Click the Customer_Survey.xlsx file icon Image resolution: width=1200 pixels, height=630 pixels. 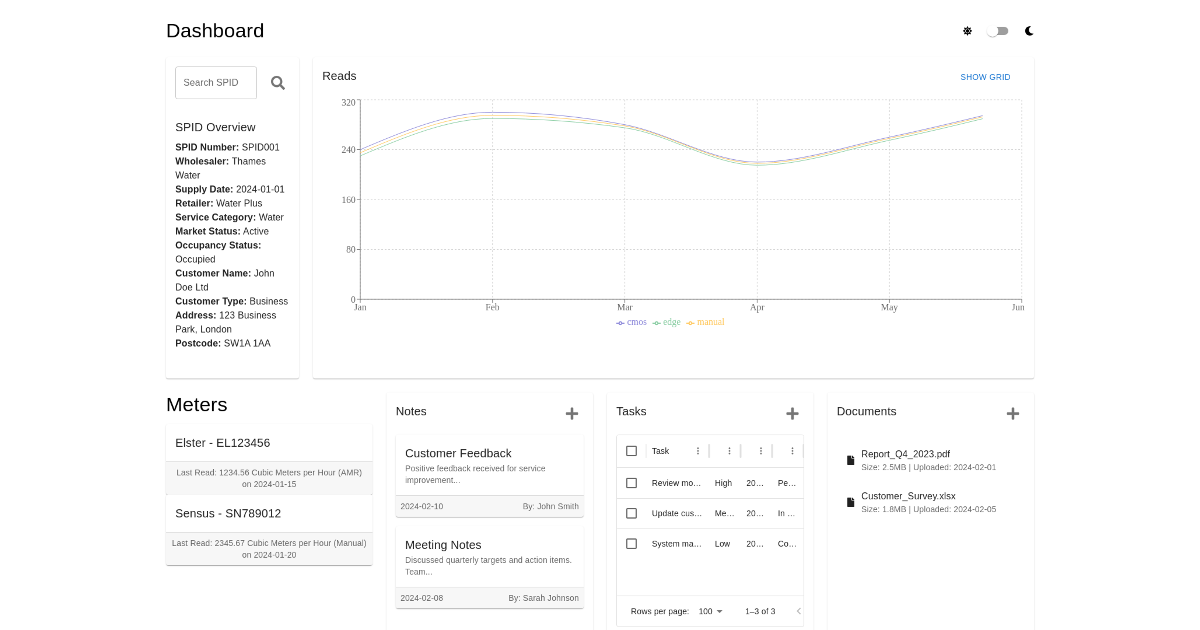tap(850, 501)
